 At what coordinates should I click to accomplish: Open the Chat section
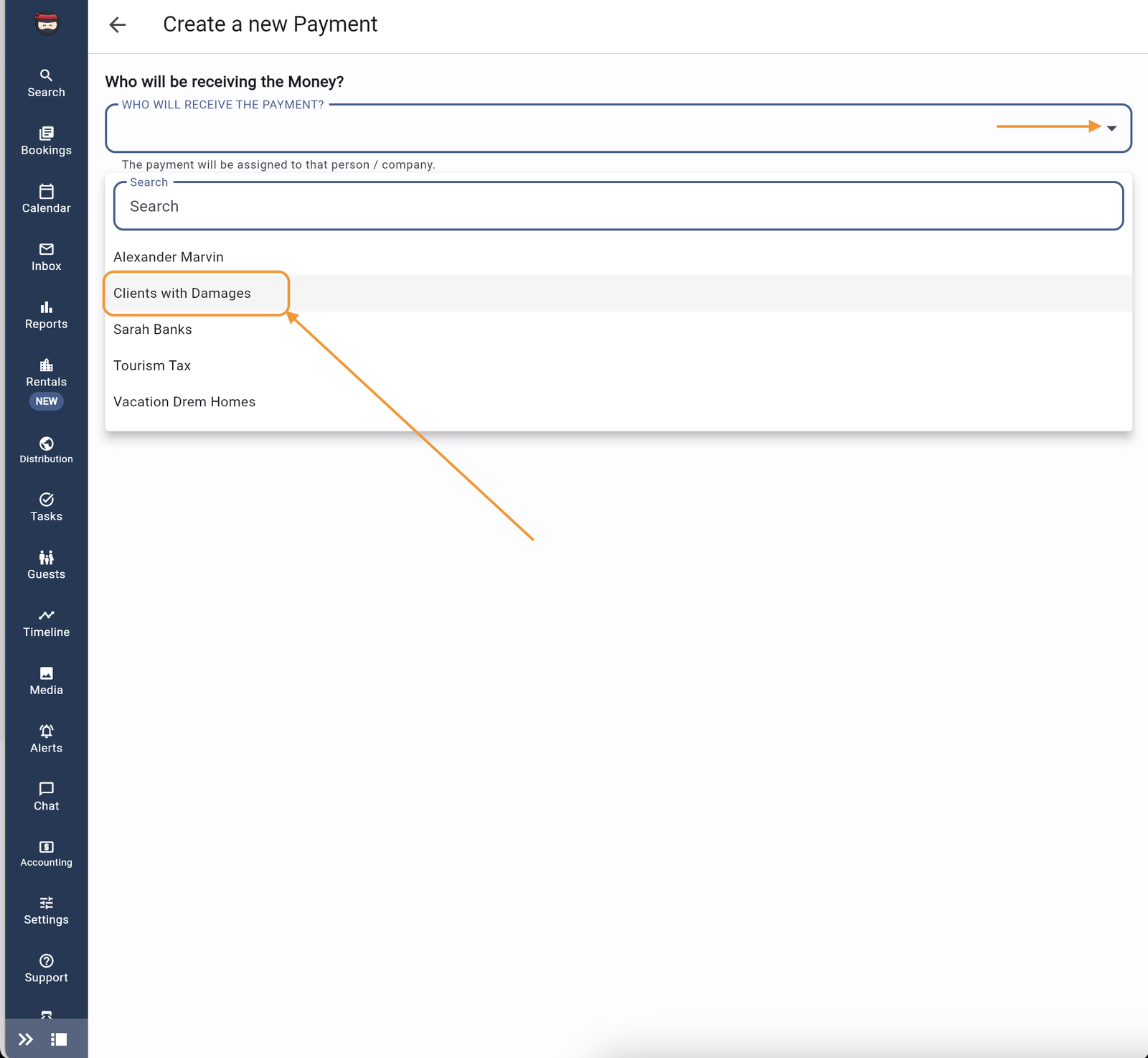click(46, 796)
